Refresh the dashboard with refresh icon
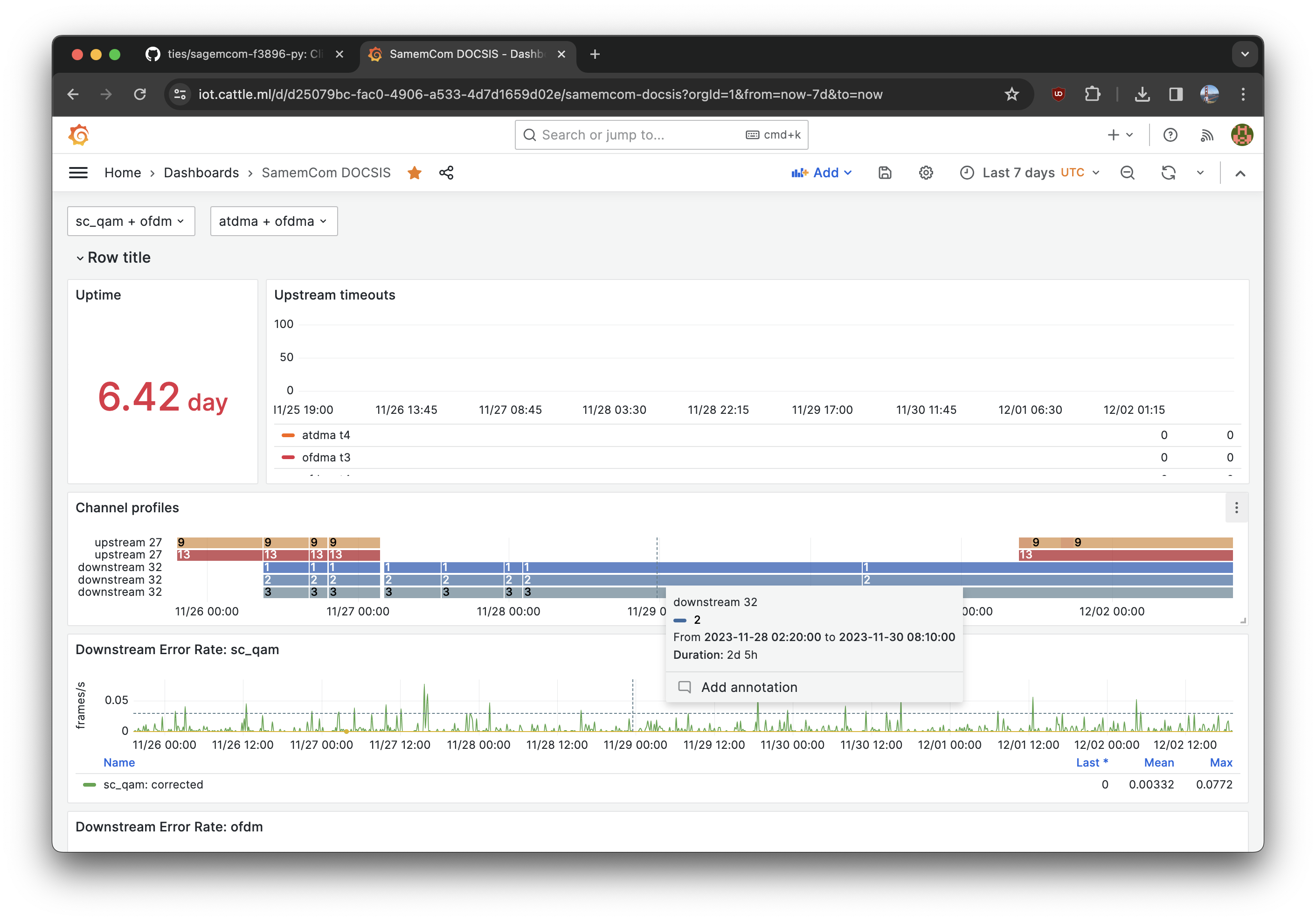Image resolution: width=1316 pixels, height=921 pixels. (1168, 173)
